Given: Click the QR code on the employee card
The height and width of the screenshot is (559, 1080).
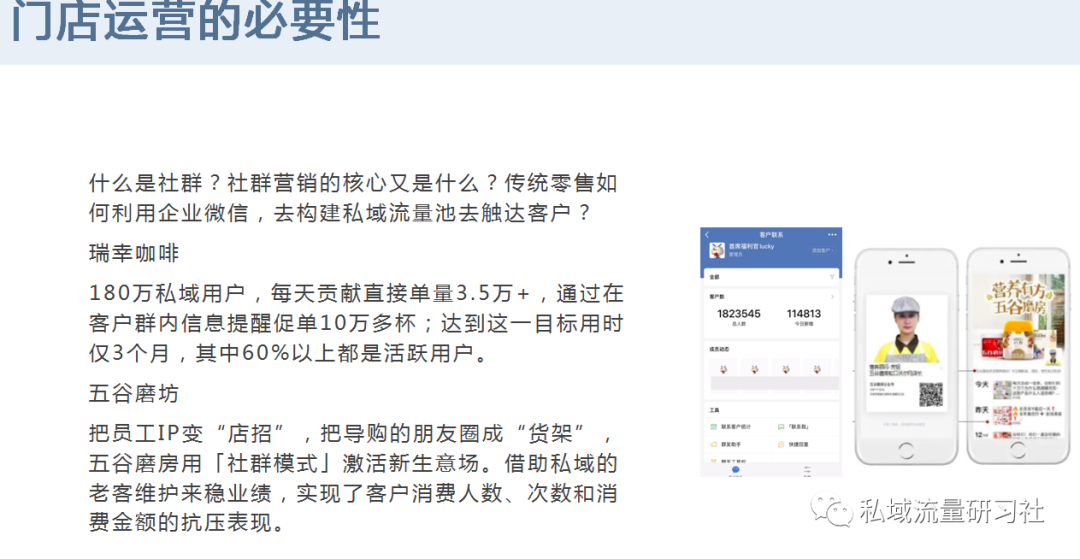Looking at the screenshot, I should [x=931, y=394].
